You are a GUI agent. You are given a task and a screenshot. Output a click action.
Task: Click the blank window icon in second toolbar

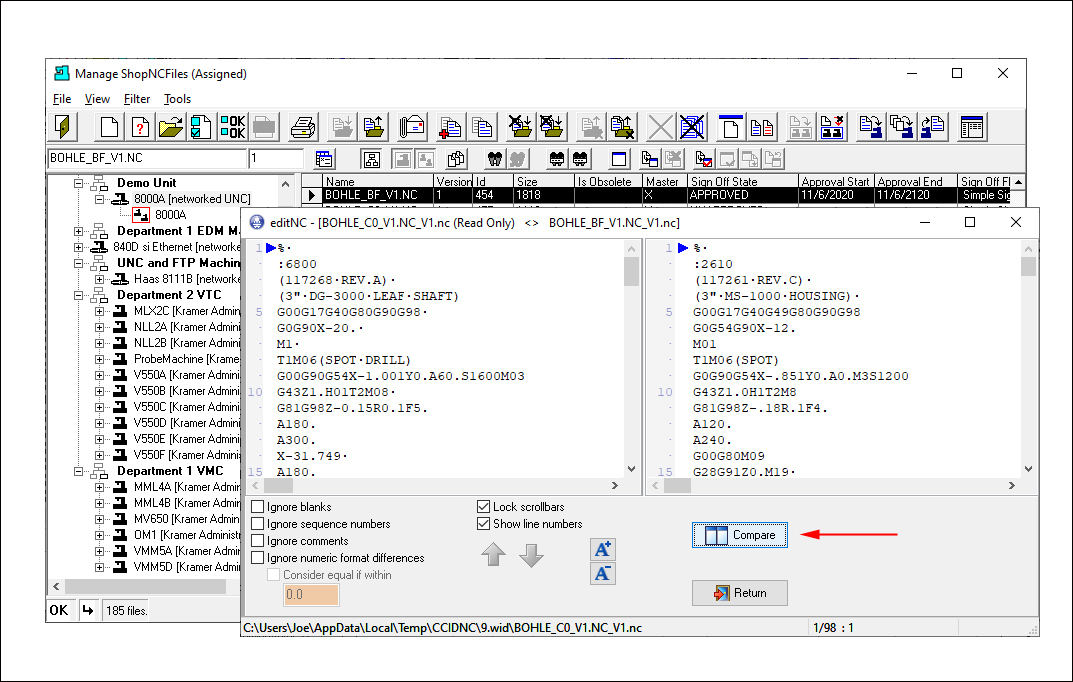point(619,159)
